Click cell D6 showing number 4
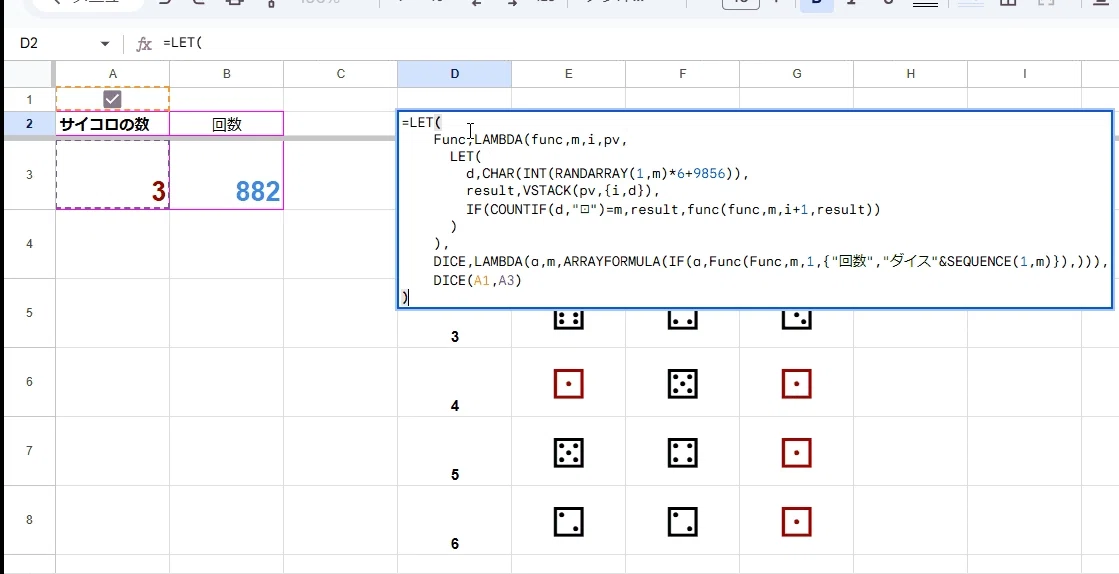Viewport: 1119px width, 574px height. pyautogui.click(x=455, y=382)
